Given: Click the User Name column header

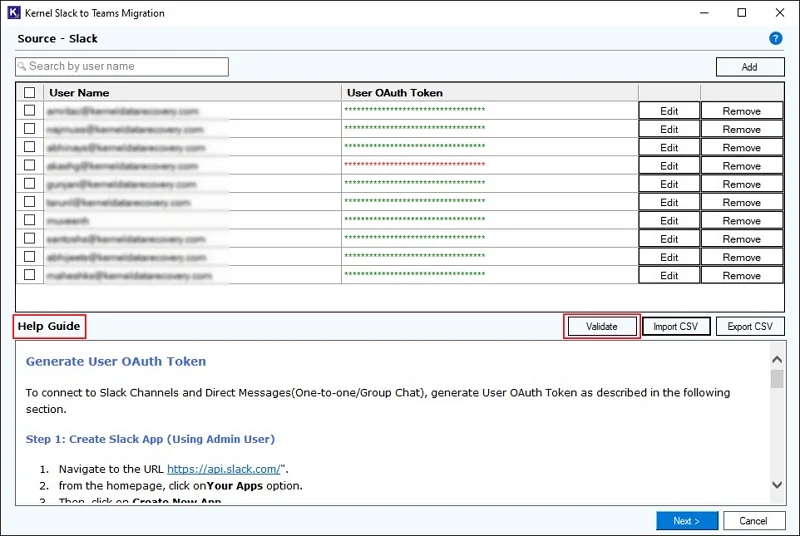Looking at the screenshot, I should click(x=192, y=93).
